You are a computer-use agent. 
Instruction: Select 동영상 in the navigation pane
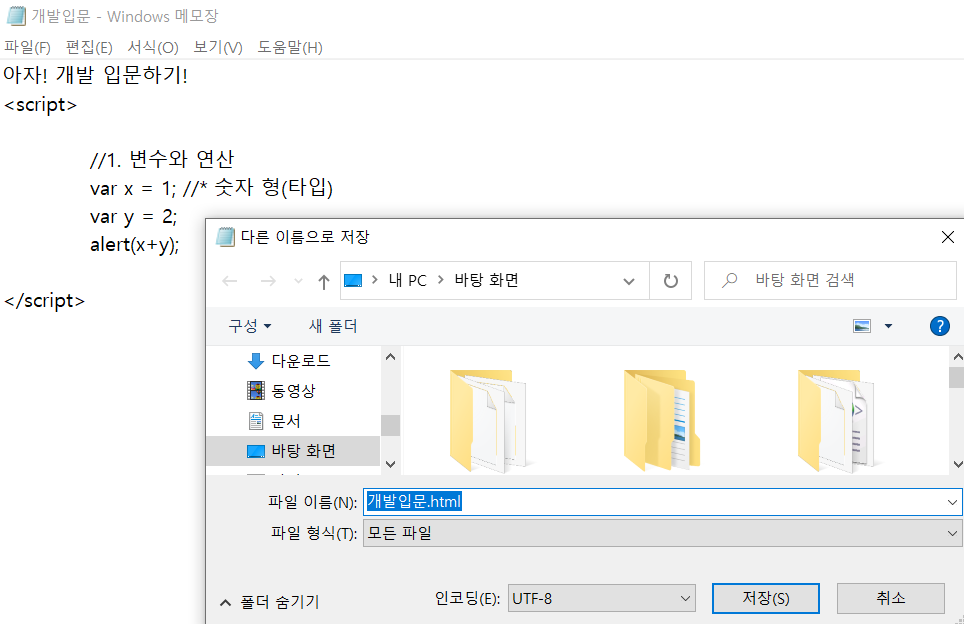pyautogui.click(x=293, y=391)
